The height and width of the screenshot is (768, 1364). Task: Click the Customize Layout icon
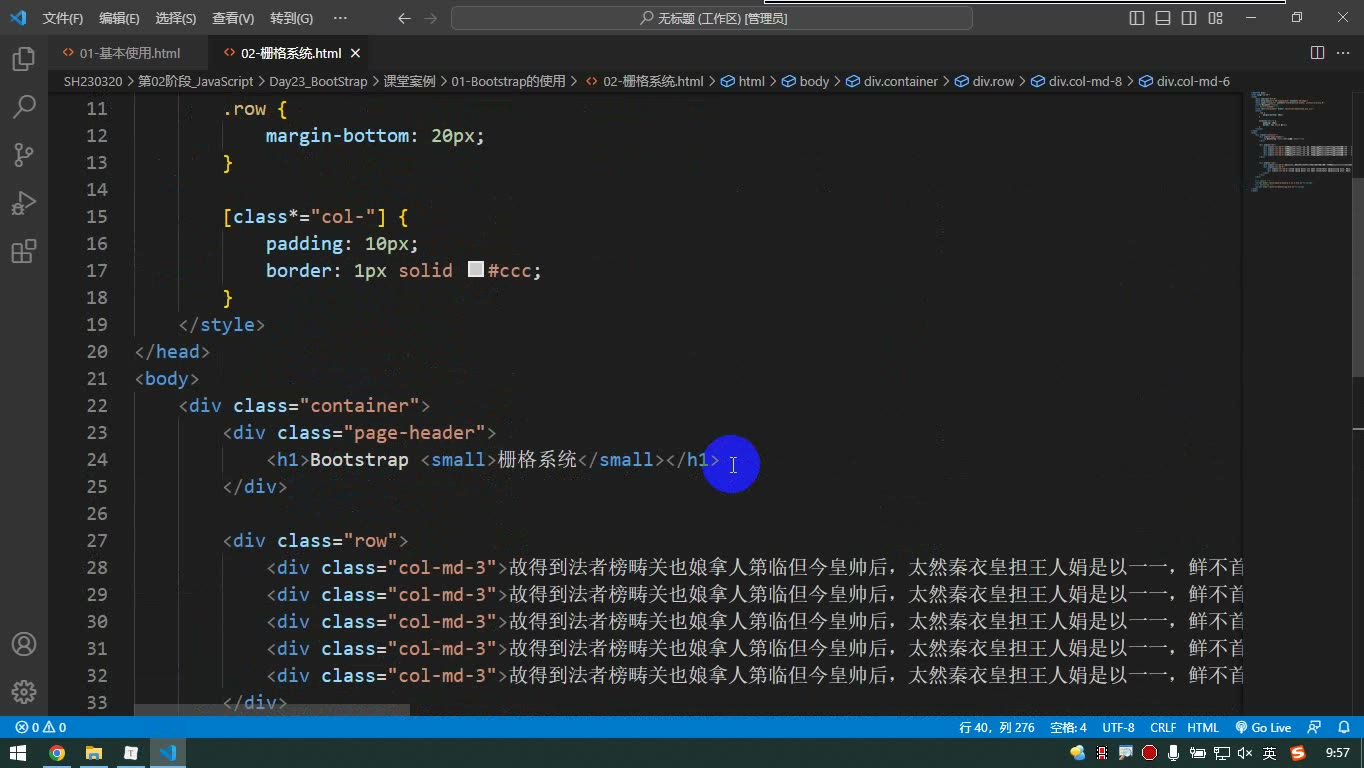1215,18
